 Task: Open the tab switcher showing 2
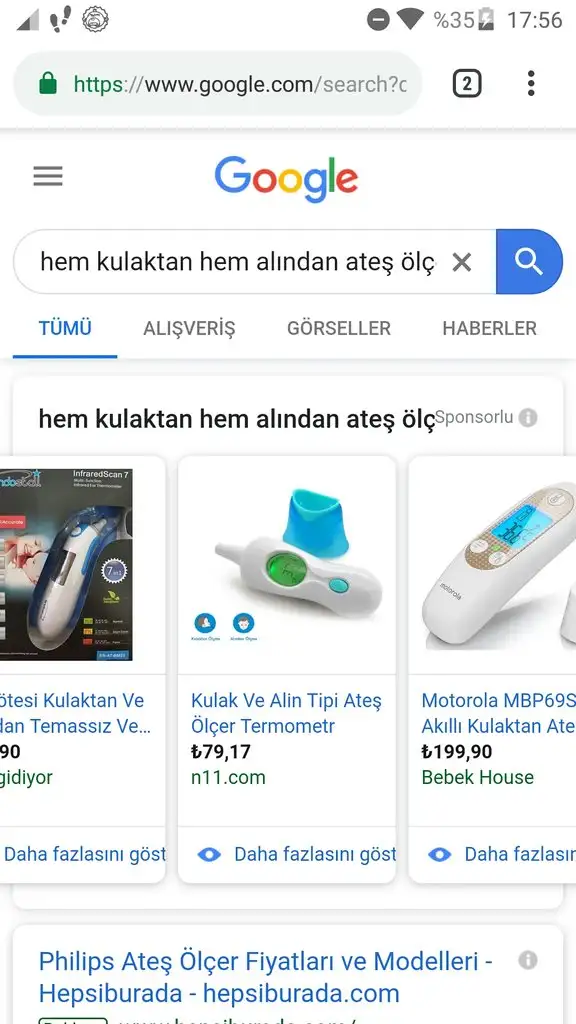pyautogui.click(x=467, y=84)
